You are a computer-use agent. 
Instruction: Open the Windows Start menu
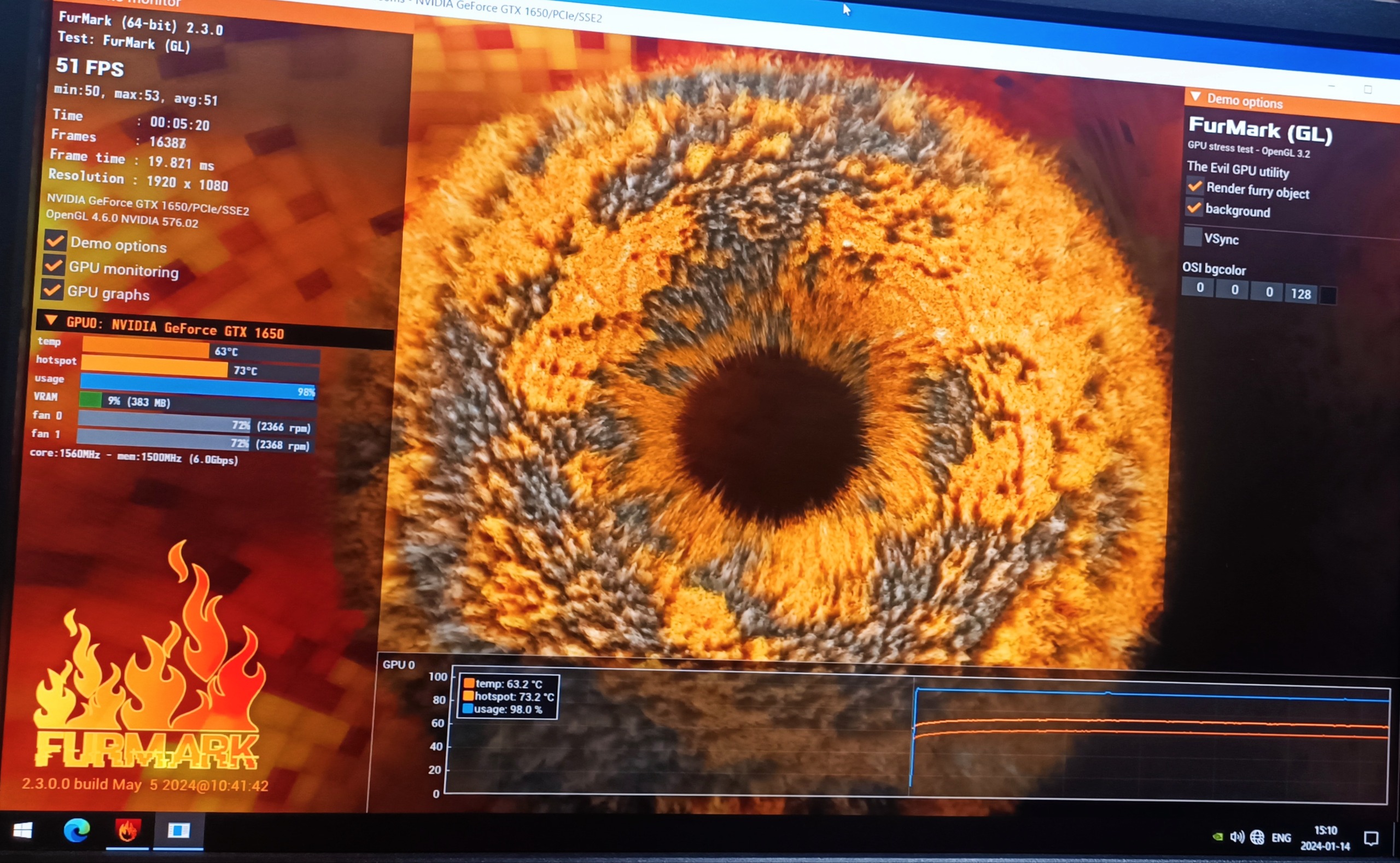[23, 831]
